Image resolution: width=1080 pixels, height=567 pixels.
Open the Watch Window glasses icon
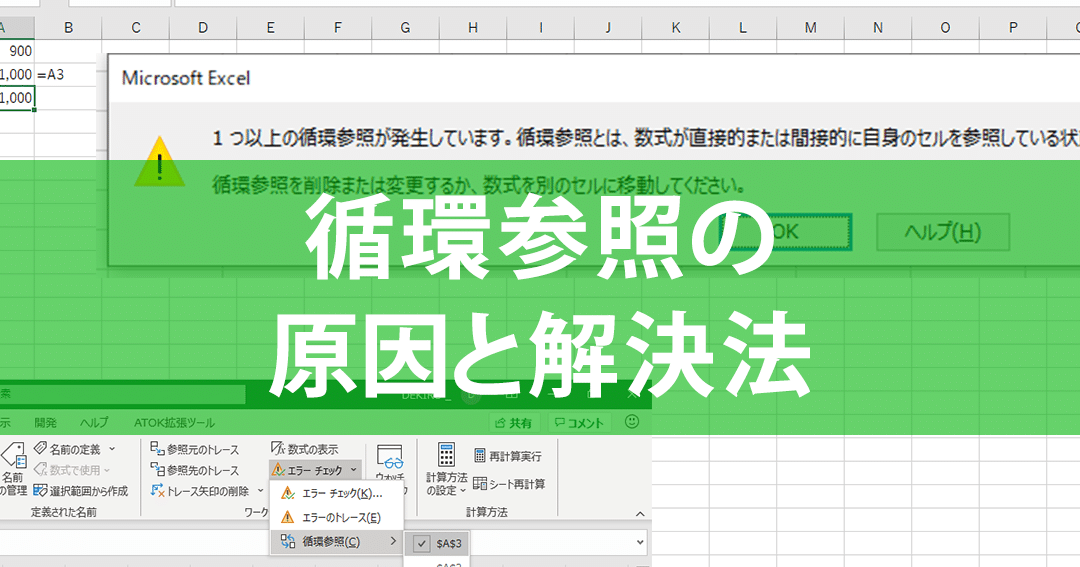coord(390,460)
